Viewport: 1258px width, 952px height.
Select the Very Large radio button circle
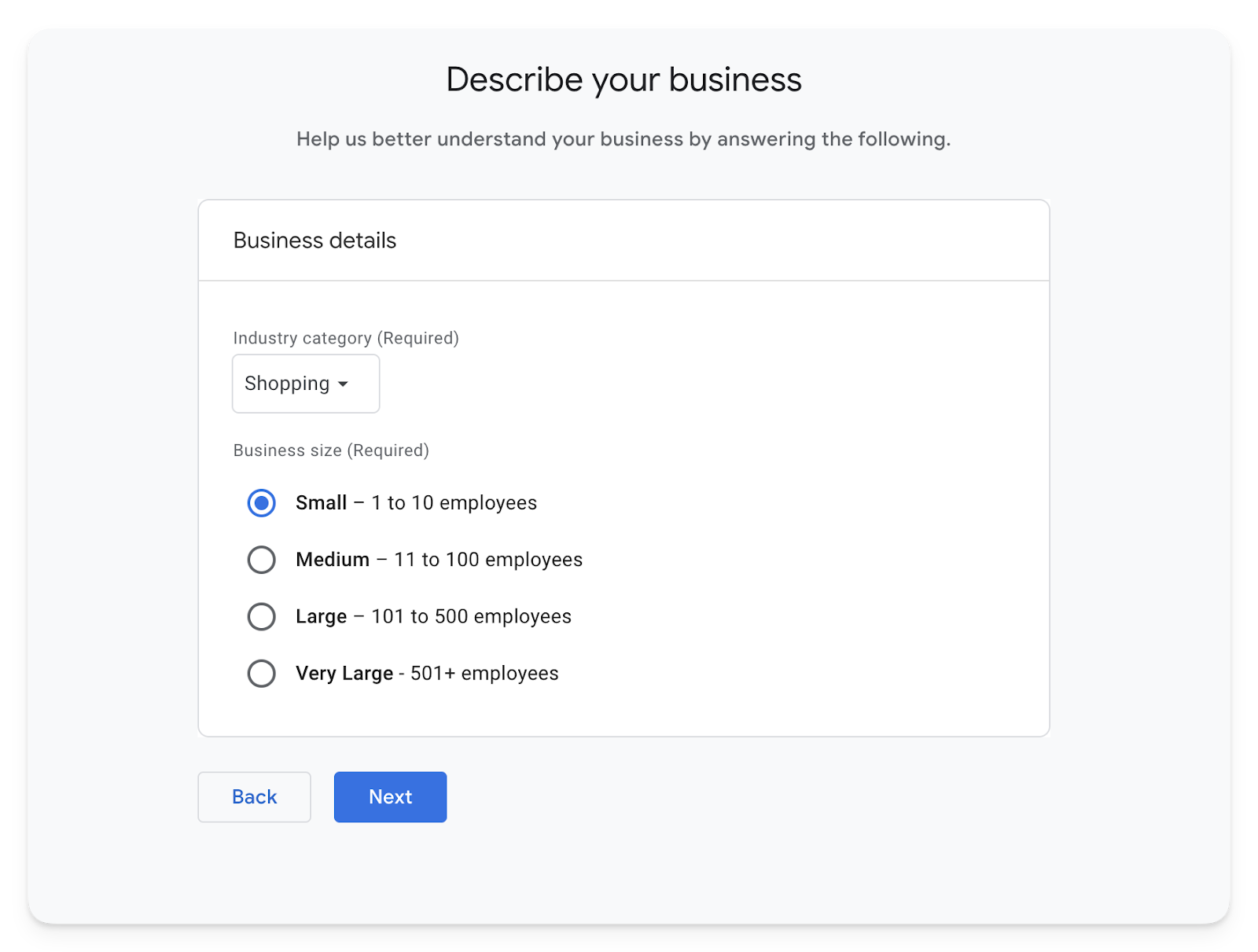(x=261, y=674)
